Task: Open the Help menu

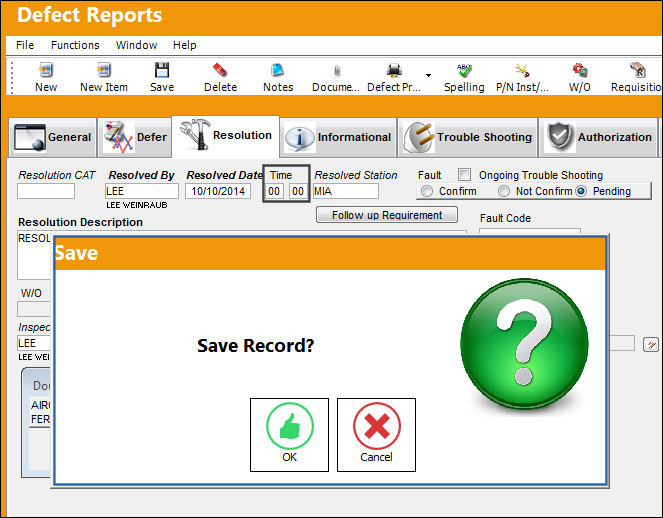Action: [x=184, y=45]
